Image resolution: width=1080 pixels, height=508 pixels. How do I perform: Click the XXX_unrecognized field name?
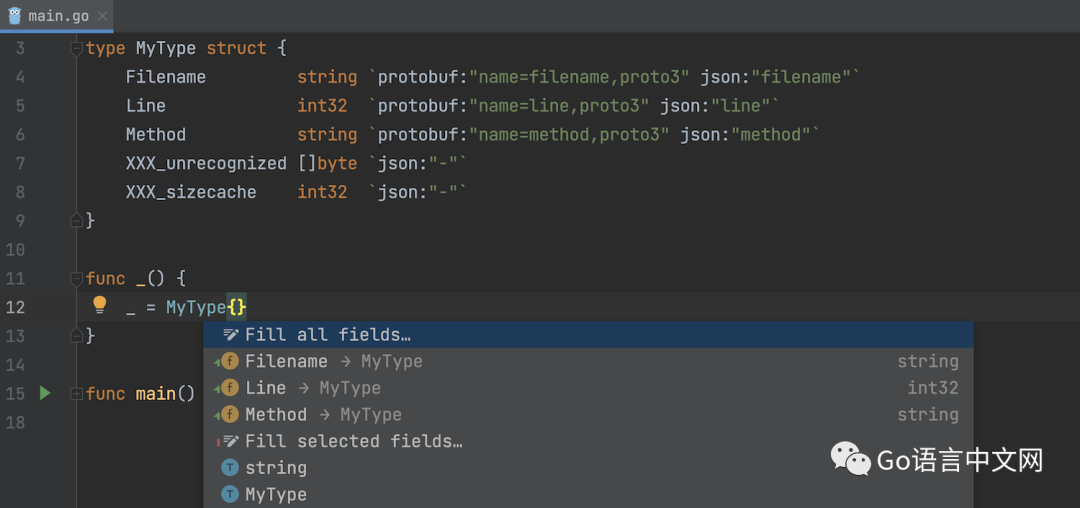206,163
